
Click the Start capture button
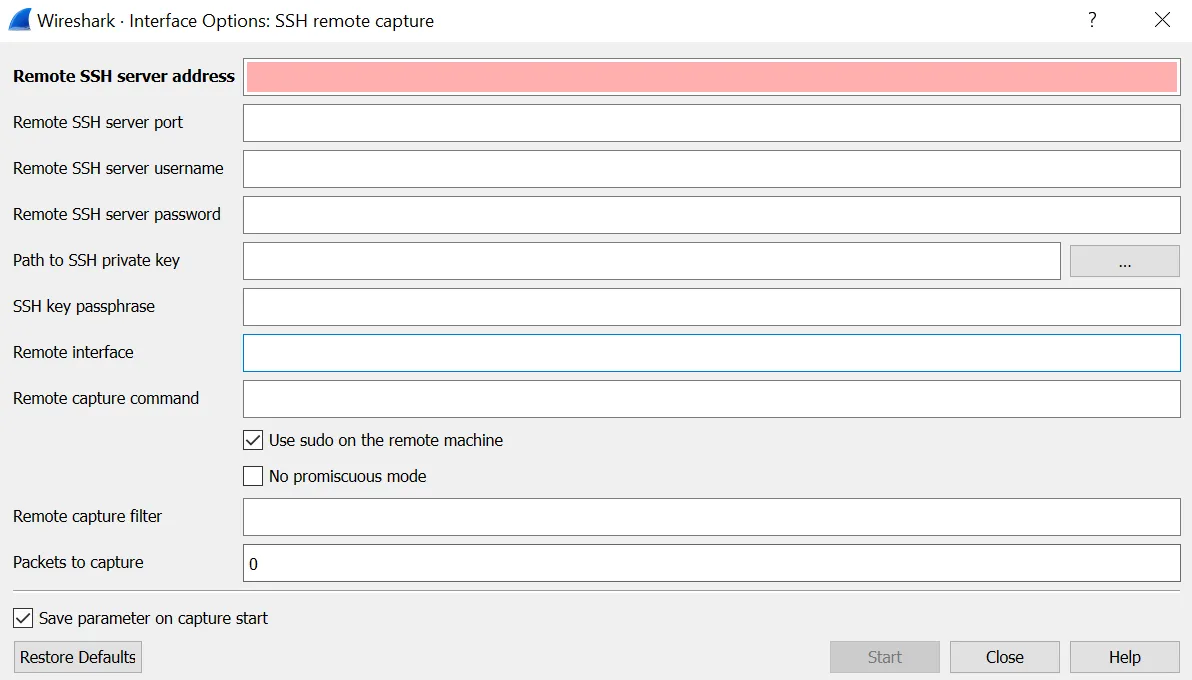click(x=884, y=657)
